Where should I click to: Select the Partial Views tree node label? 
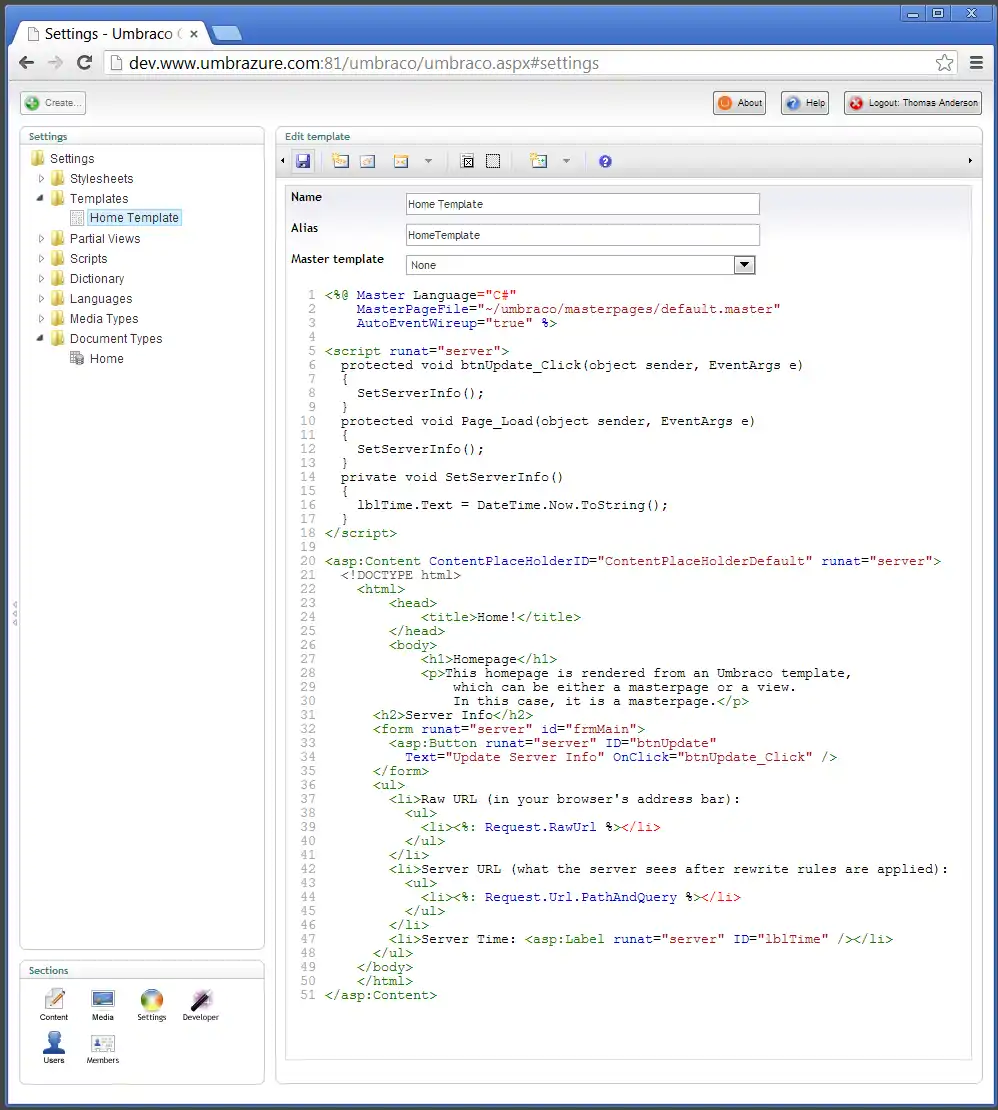105,239
